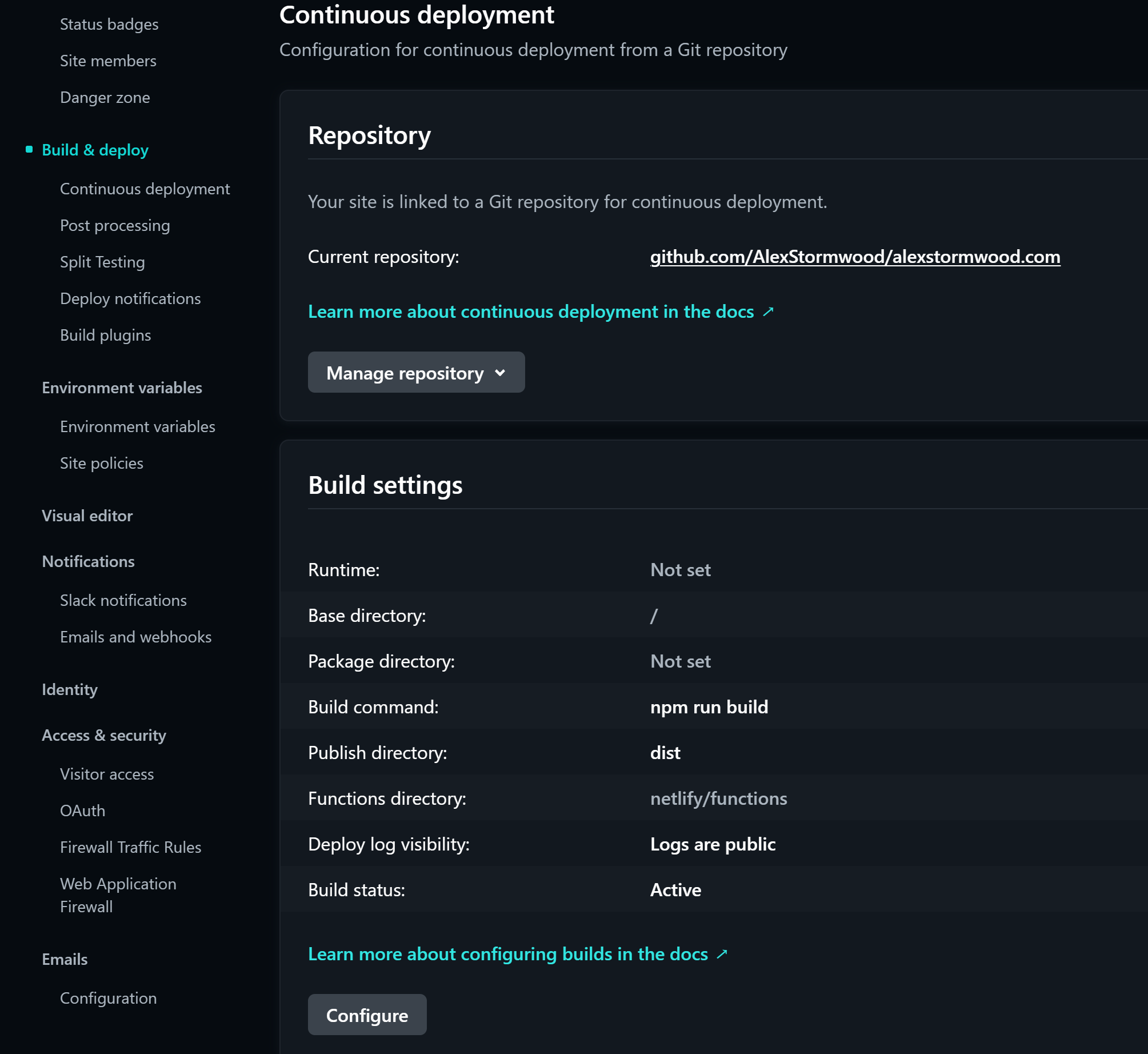Open the Continuous deployment settings page
1148x1054 pixels.
(x=145, y=189)
